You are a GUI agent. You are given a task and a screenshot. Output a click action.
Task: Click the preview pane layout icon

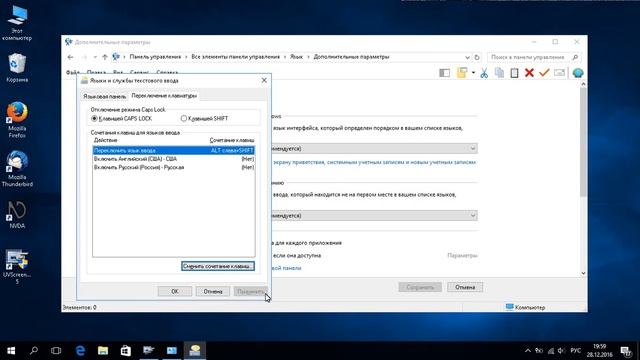pos(444,73)
